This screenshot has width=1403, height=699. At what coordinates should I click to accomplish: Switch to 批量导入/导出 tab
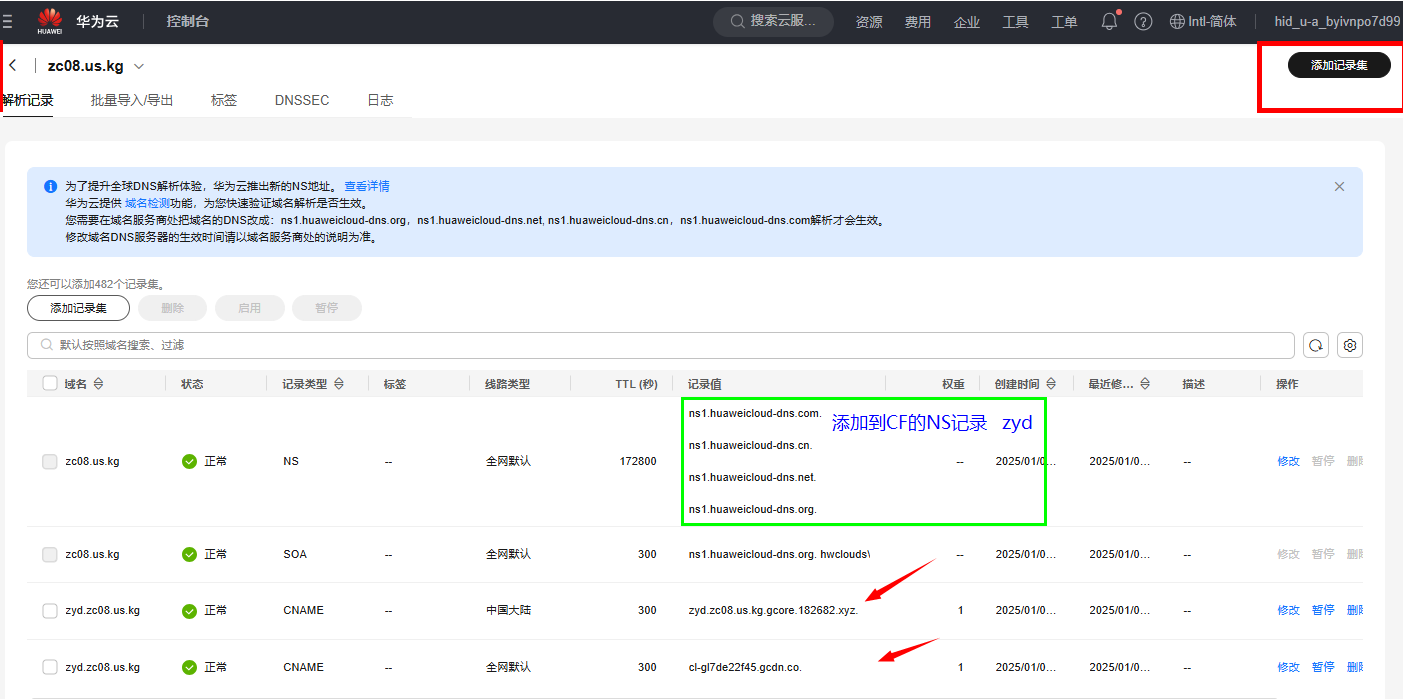click(x=132, y=100)
